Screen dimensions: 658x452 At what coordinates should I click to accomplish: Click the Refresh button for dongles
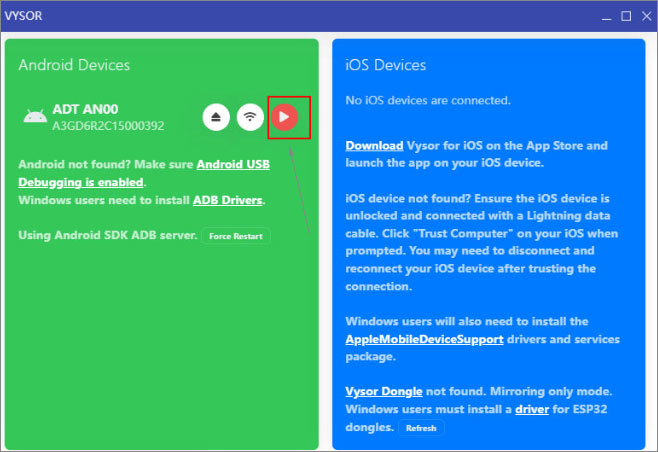421,428
